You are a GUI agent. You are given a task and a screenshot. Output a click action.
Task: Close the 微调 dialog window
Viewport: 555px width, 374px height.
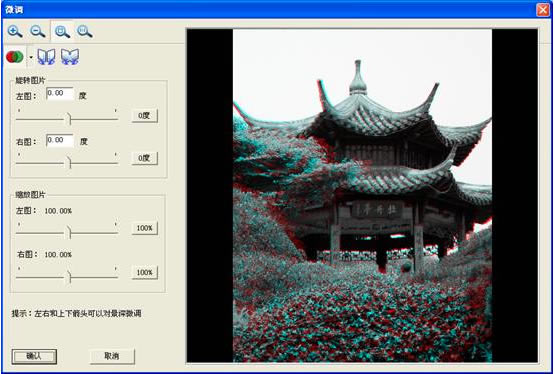pos(543,9)
